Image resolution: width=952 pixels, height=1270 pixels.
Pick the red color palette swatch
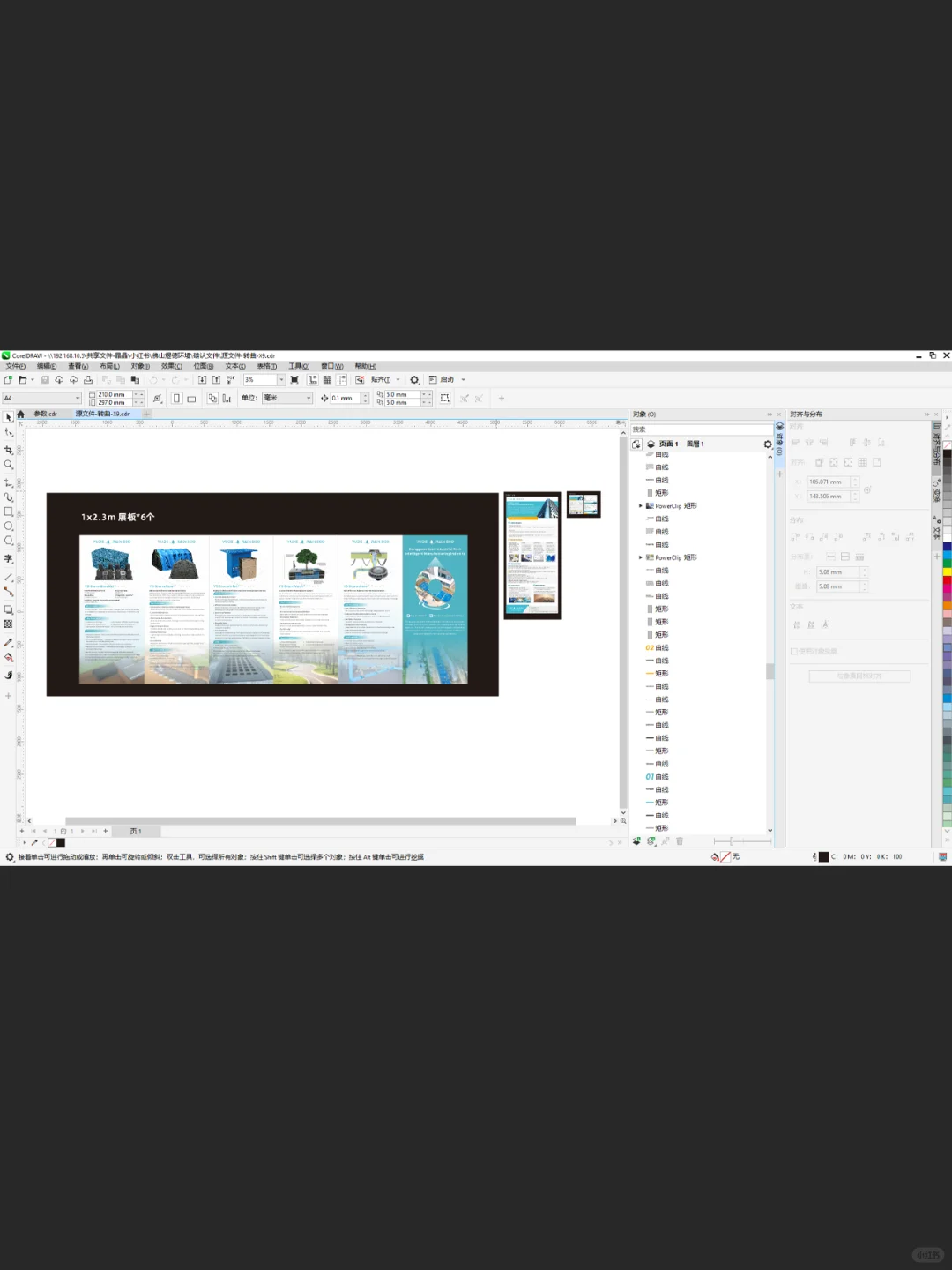tap(947, 581)
